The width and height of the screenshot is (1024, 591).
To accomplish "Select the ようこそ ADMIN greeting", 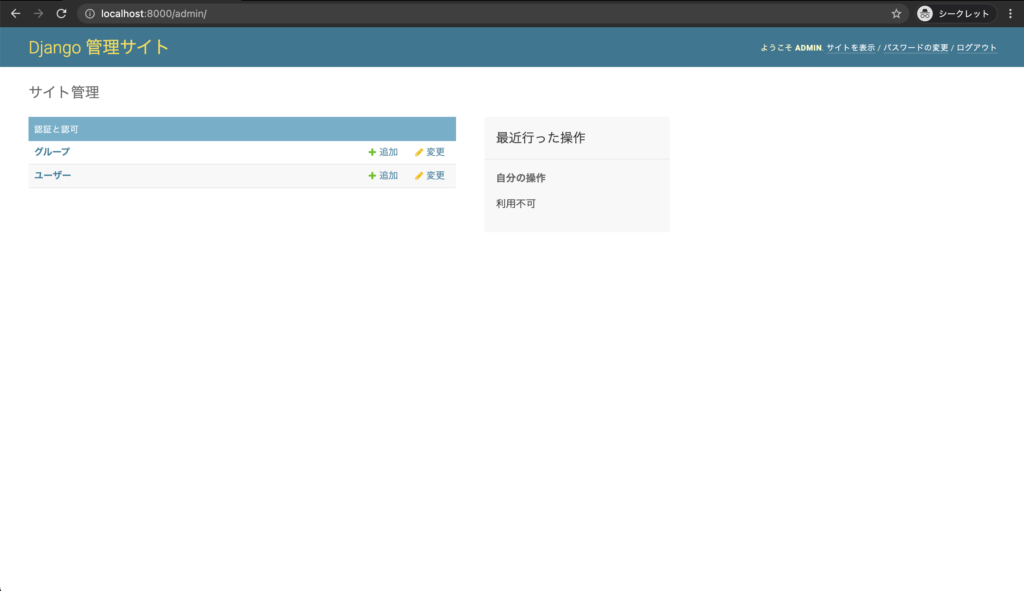I will click(x=791, y=48).
